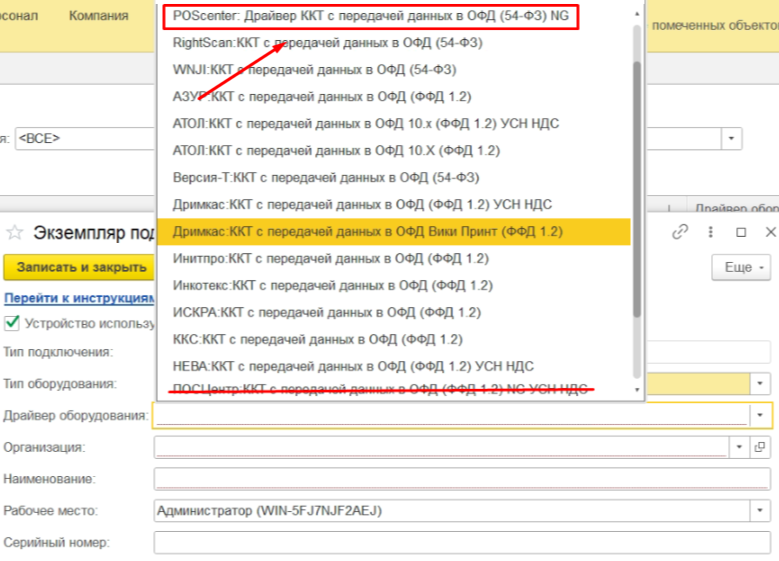Open Организация dropdown arrow
Image resolution: width=779 pixels, height=561 pixels.
(x=739, y=447)
